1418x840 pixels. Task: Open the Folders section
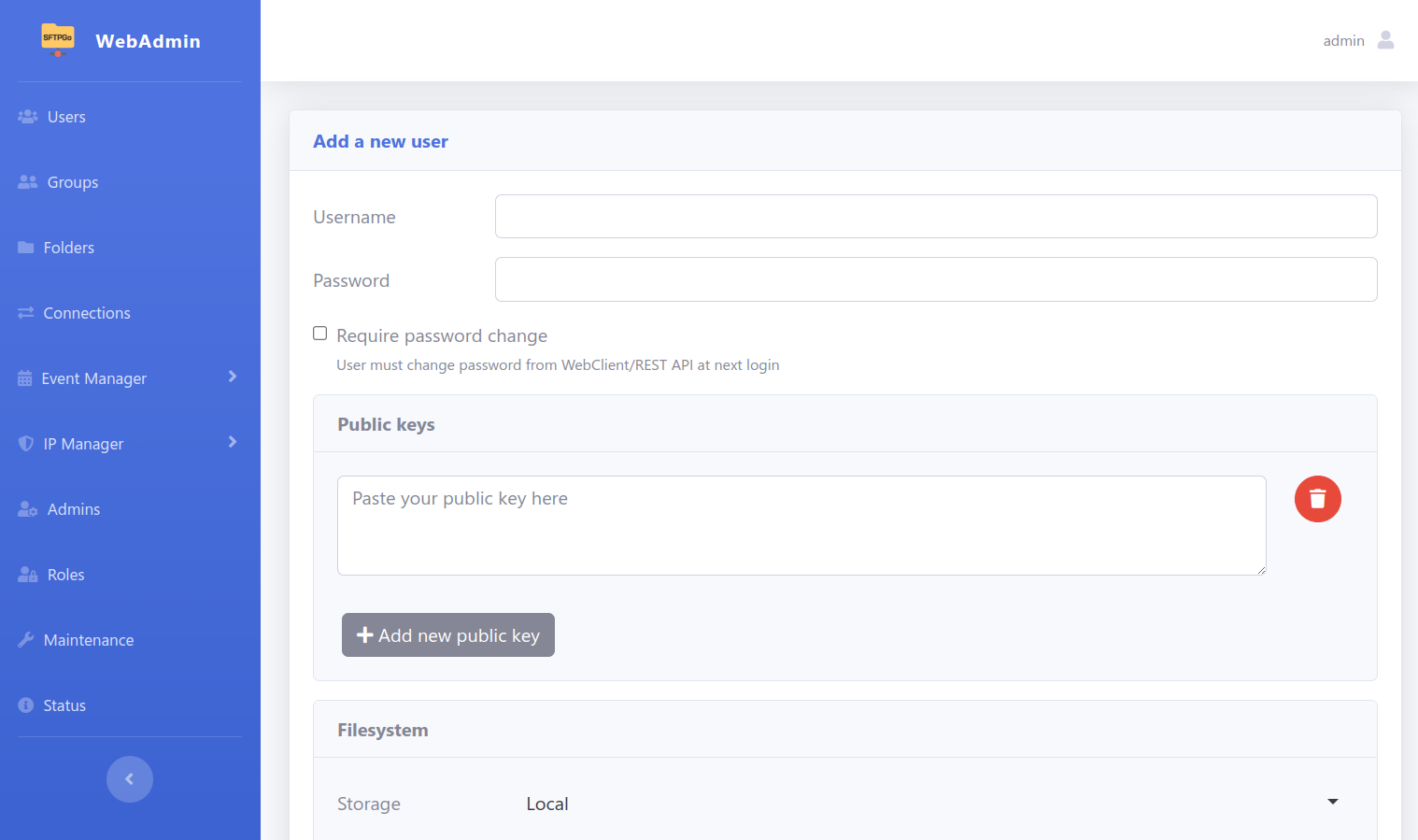coord(70,247)
